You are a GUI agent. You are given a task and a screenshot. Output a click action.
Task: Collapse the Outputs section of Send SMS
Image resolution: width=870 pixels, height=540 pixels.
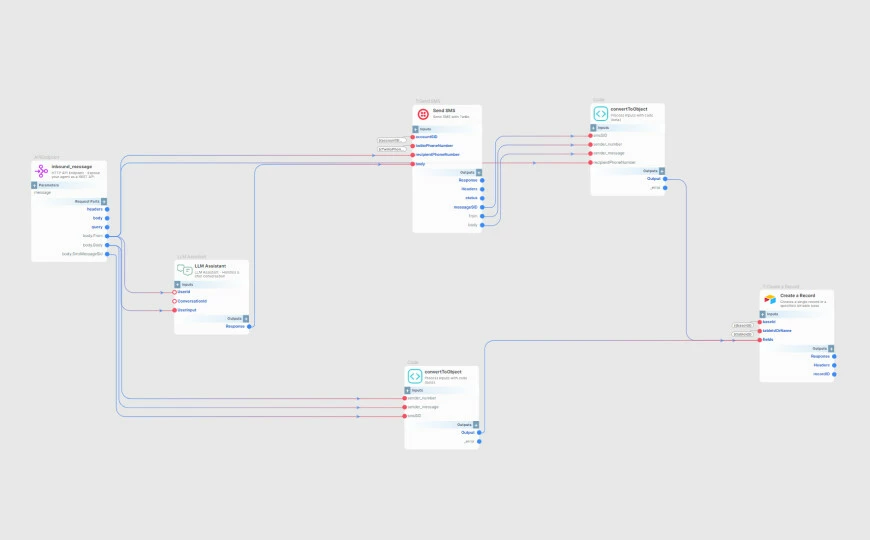tap(479, 173)
